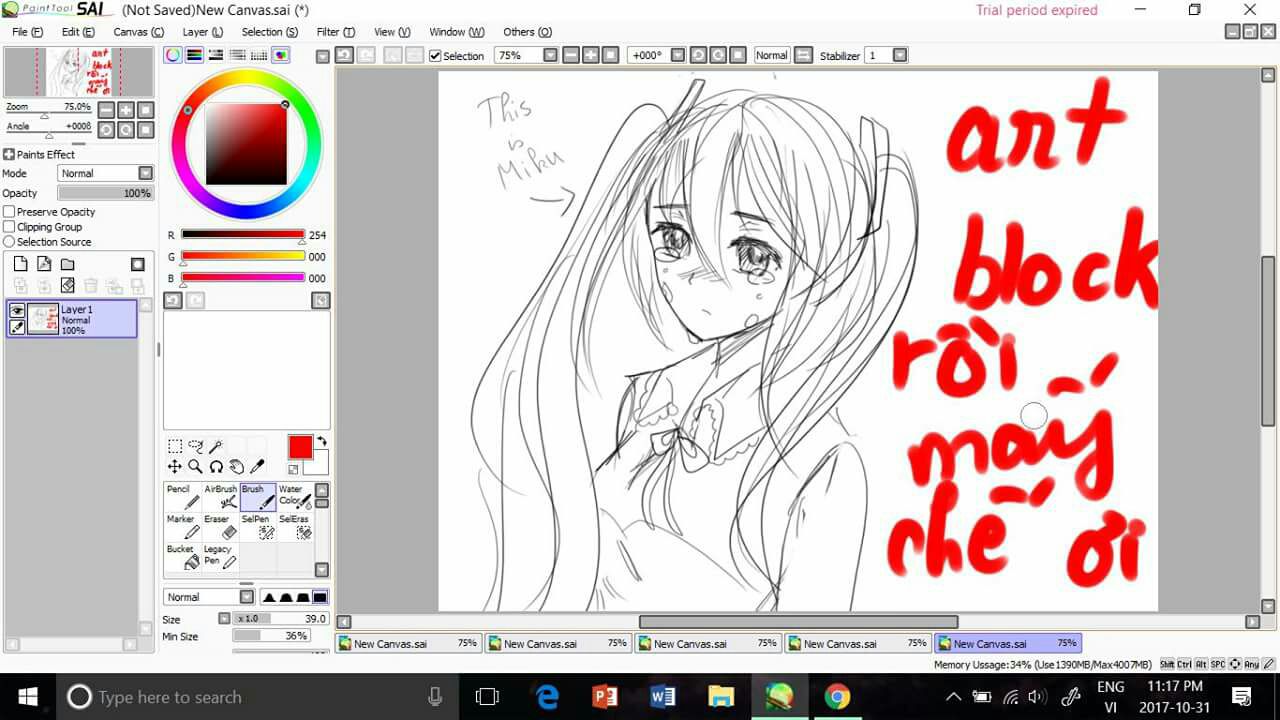Choose the Water Color tool

[x=295, y=497]
